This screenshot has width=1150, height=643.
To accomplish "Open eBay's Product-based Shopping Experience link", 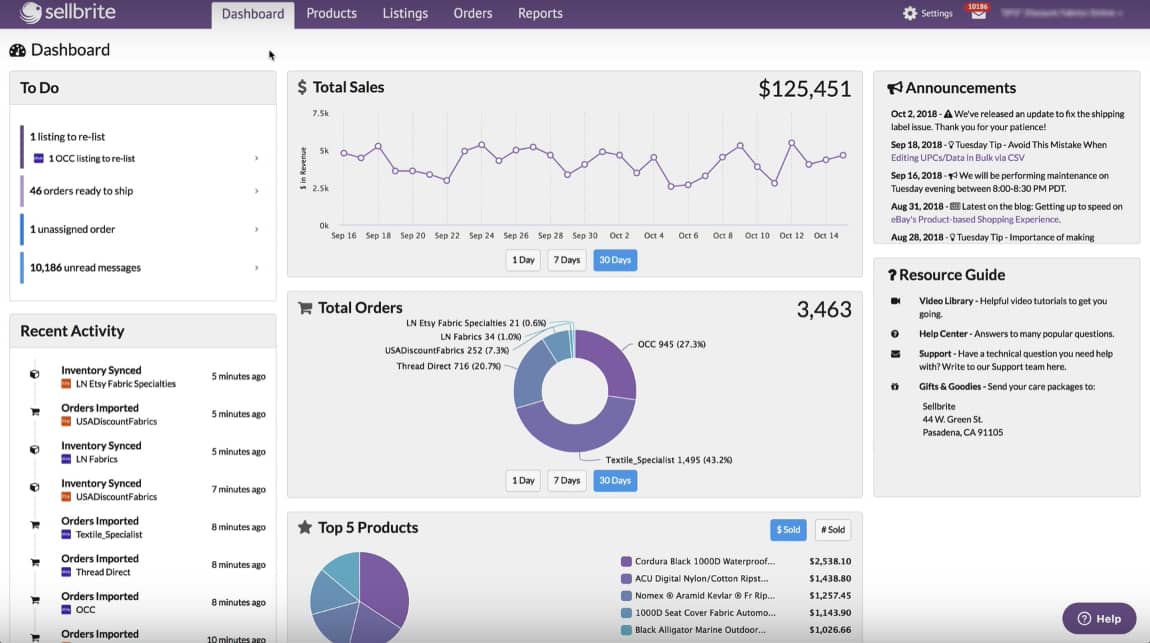I will pos(975,219).
